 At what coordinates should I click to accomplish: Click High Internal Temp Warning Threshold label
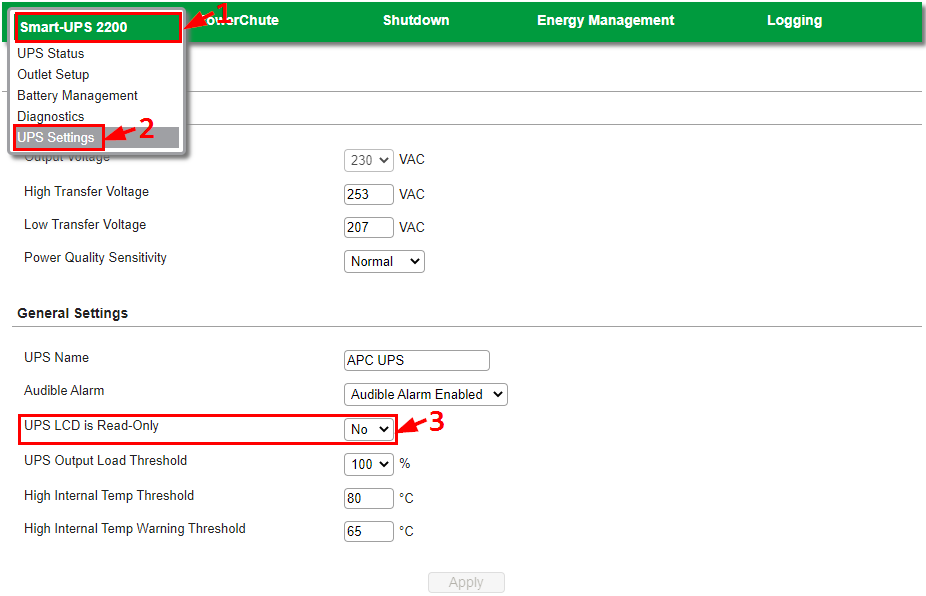135,529
